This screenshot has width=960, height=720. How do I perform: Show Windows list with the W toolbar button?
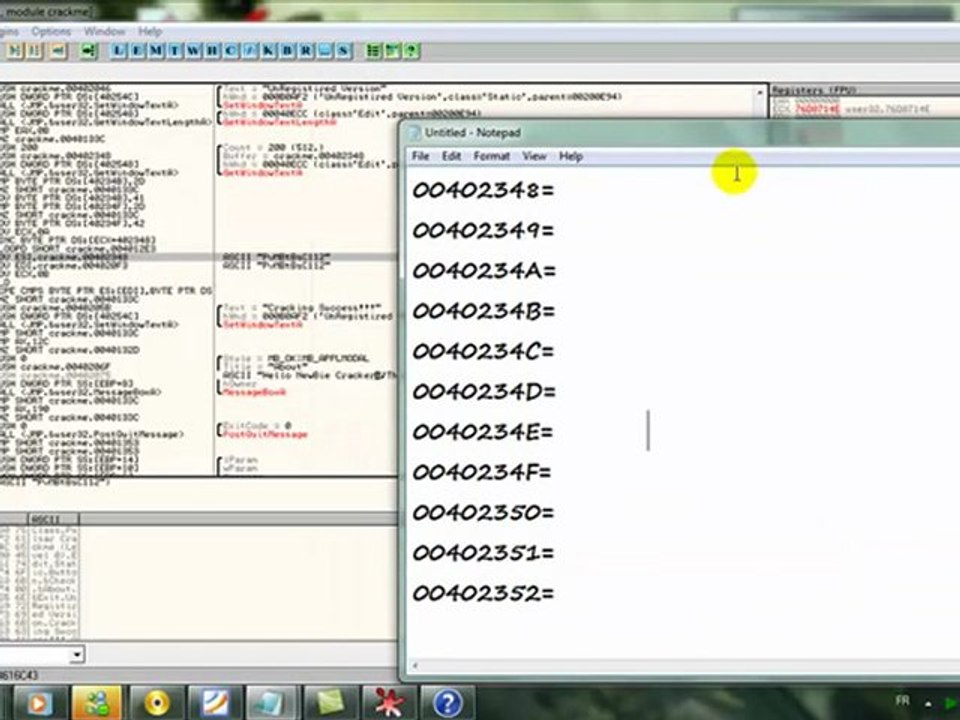click(x=193, y=51)
